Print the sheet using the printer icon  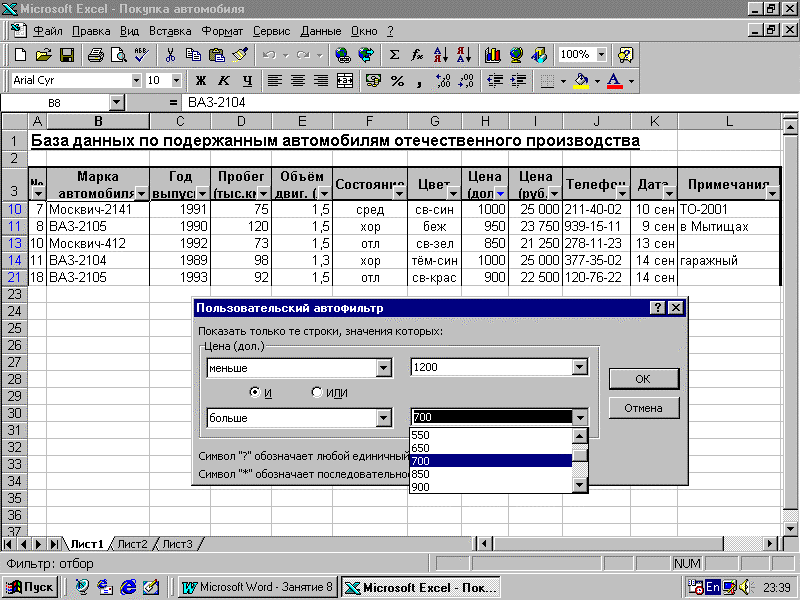[95, 55]
